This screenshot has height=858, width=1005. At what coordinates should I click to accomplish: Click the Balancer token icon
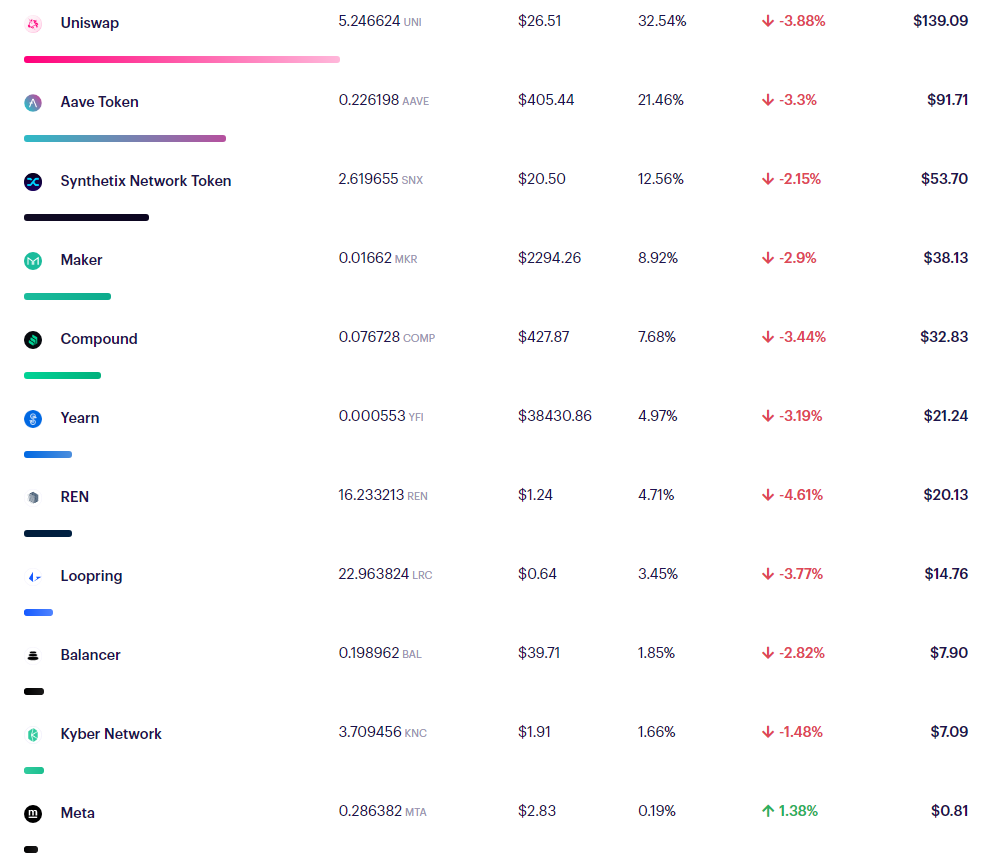(33, 655)
